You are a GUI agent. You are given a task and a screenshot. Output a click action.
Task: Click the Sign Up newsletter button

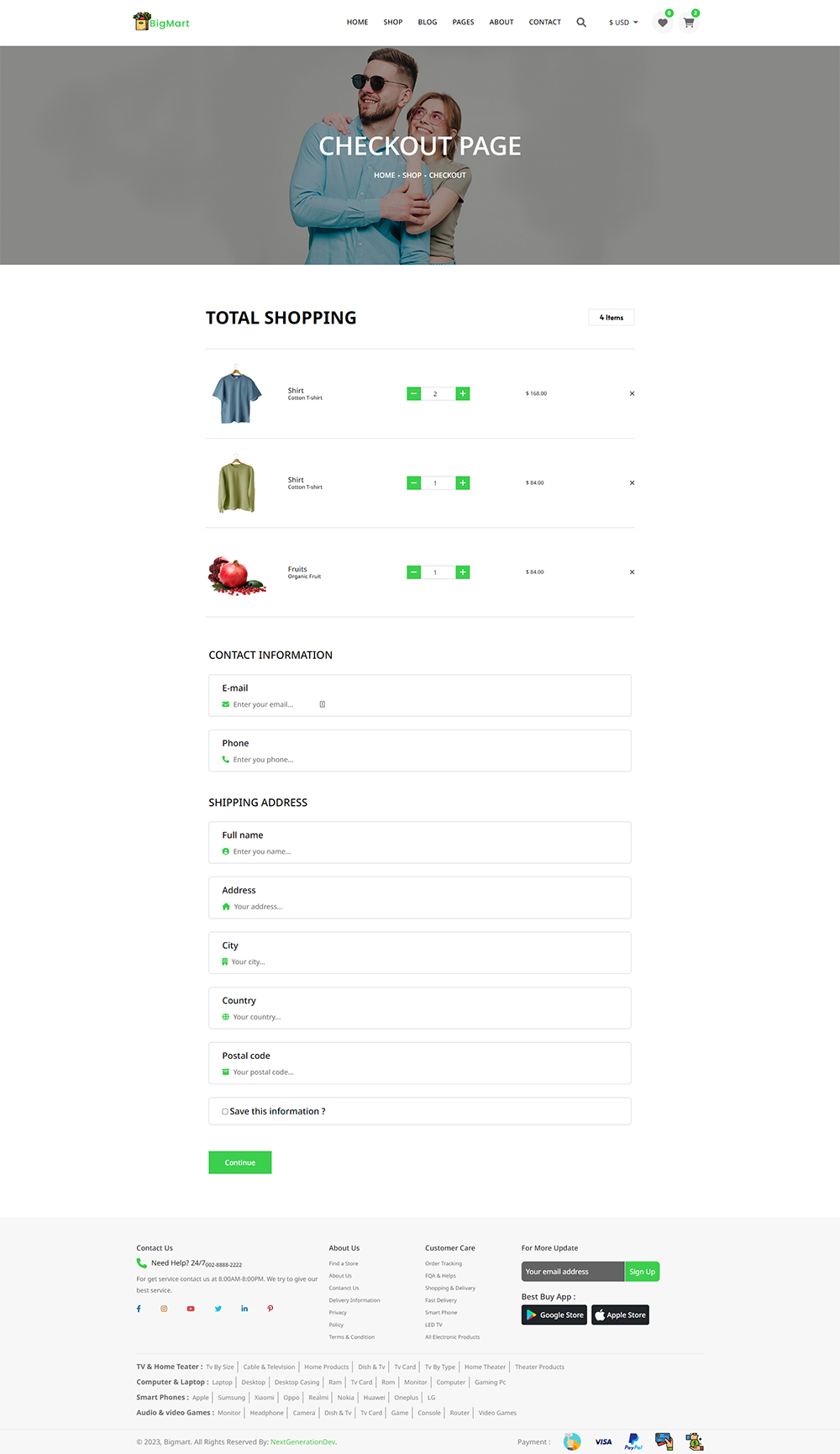click(x=642, y=1272)
